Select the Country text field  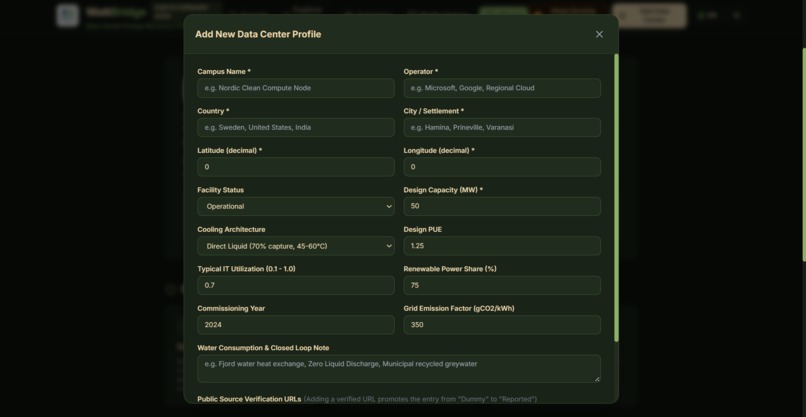(x=296, y=128)
